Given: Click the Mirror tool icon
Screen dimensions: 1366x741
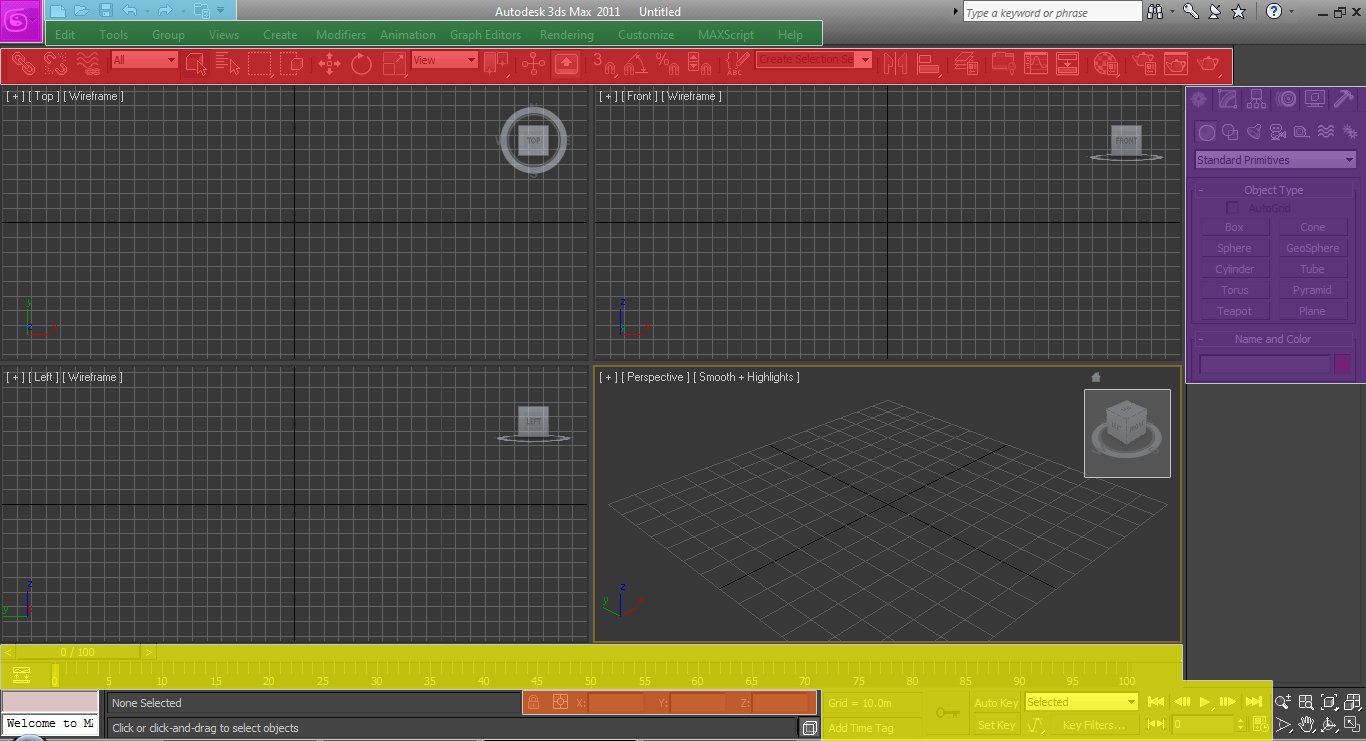Looking at the screenshot, I should [896, 65].
